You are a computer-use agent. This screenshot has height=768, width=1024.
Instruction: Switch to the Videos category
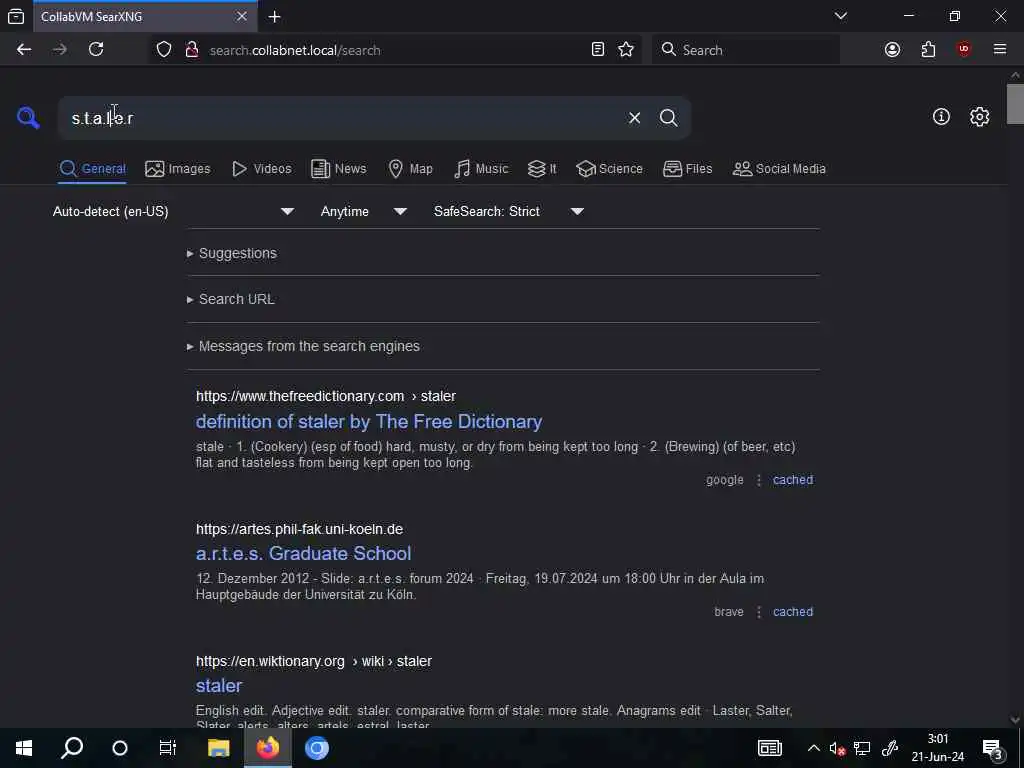(x=262, y=168)
